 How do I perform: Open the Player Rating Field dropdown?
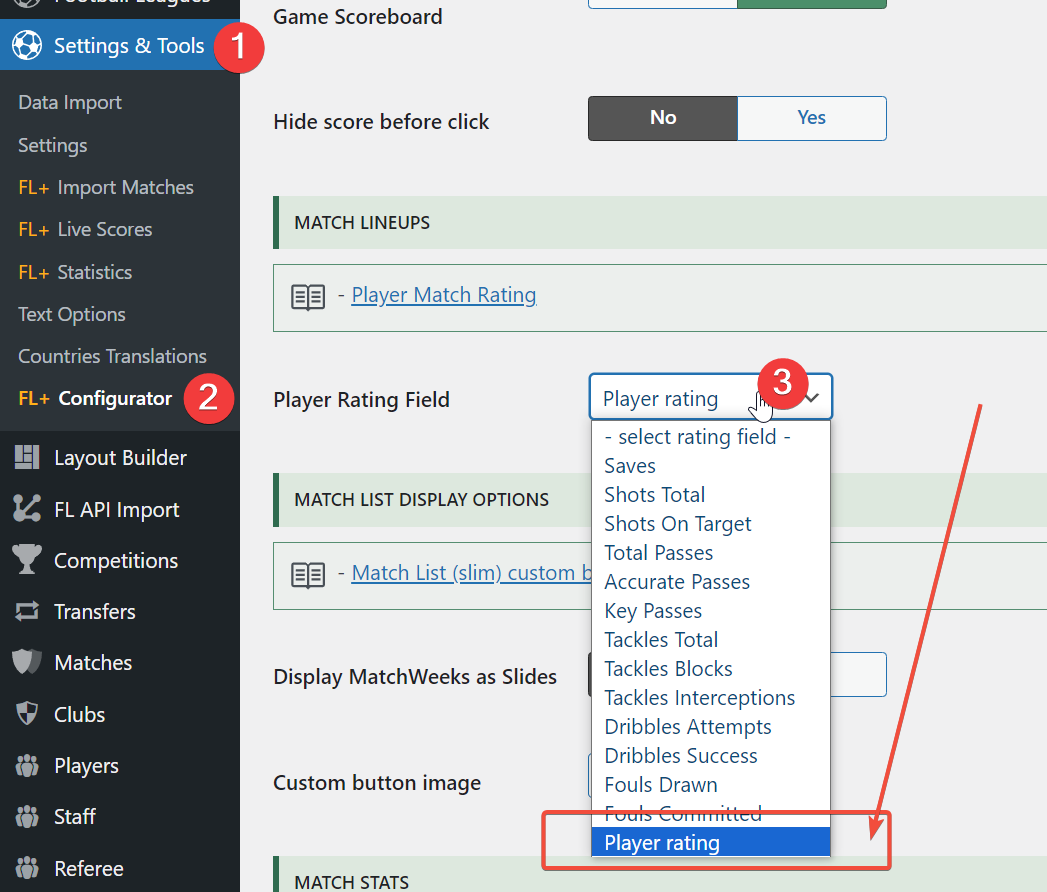[x=710, y=398]
